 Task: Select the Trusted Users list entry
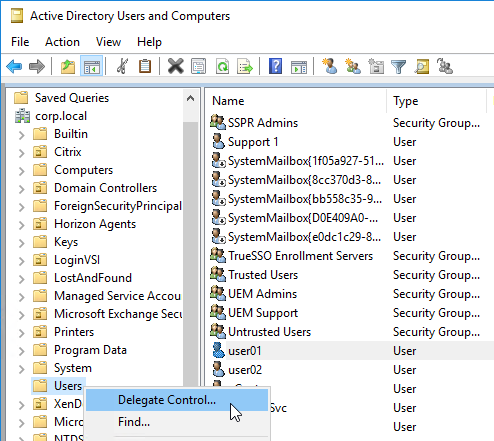(x=263, y=275)
